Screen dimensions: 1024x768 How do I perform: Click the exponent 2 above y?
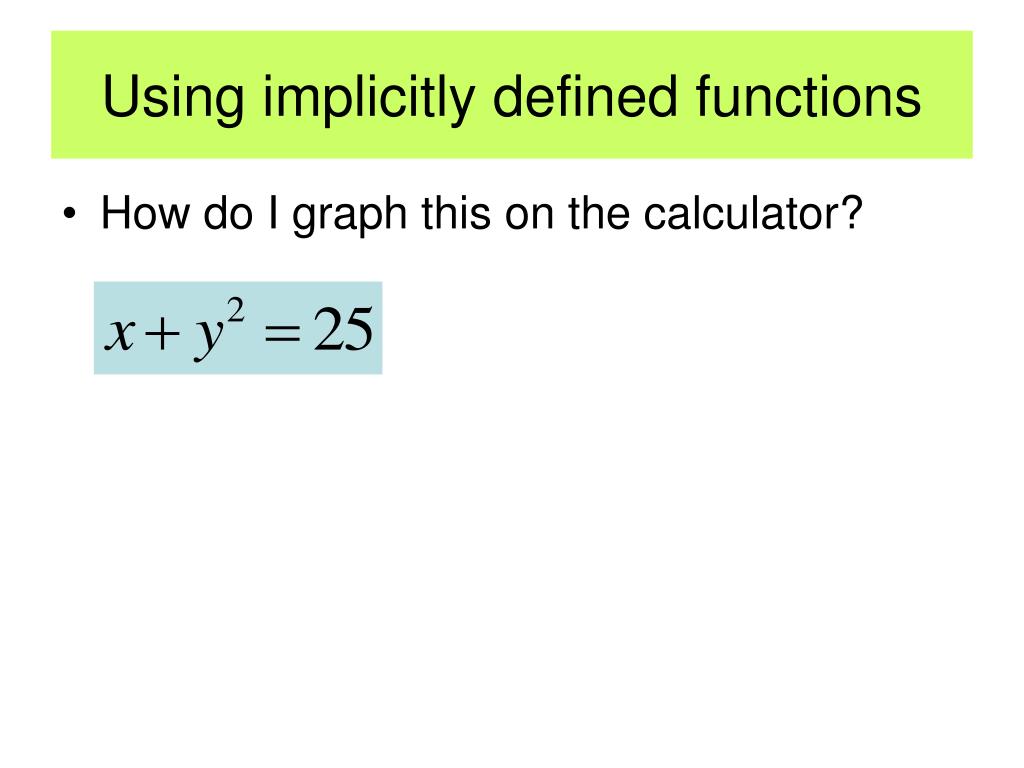click(x=234, y=311)
